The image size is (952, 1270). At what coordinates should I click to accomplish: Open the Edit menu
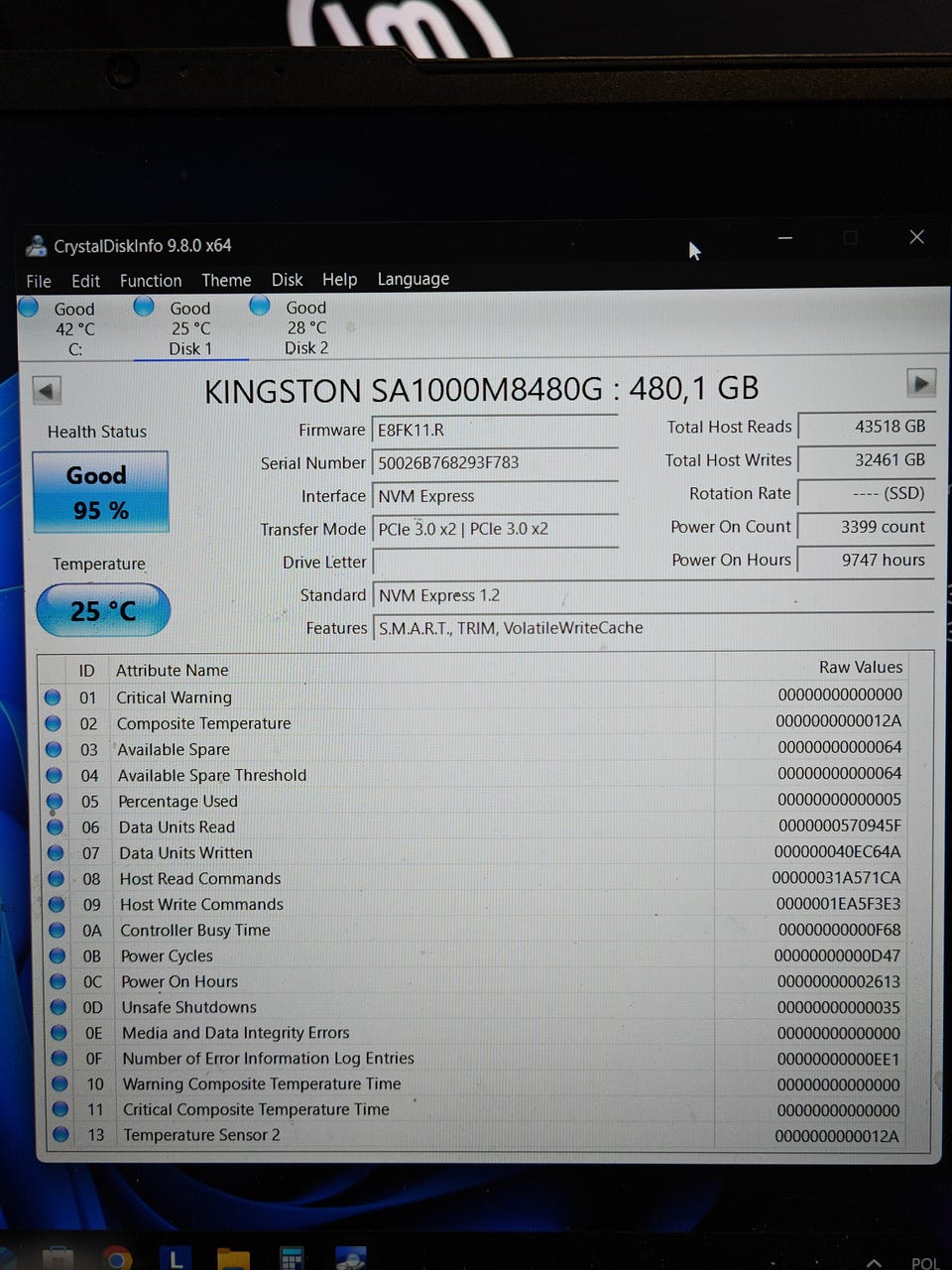pos(85,281)
